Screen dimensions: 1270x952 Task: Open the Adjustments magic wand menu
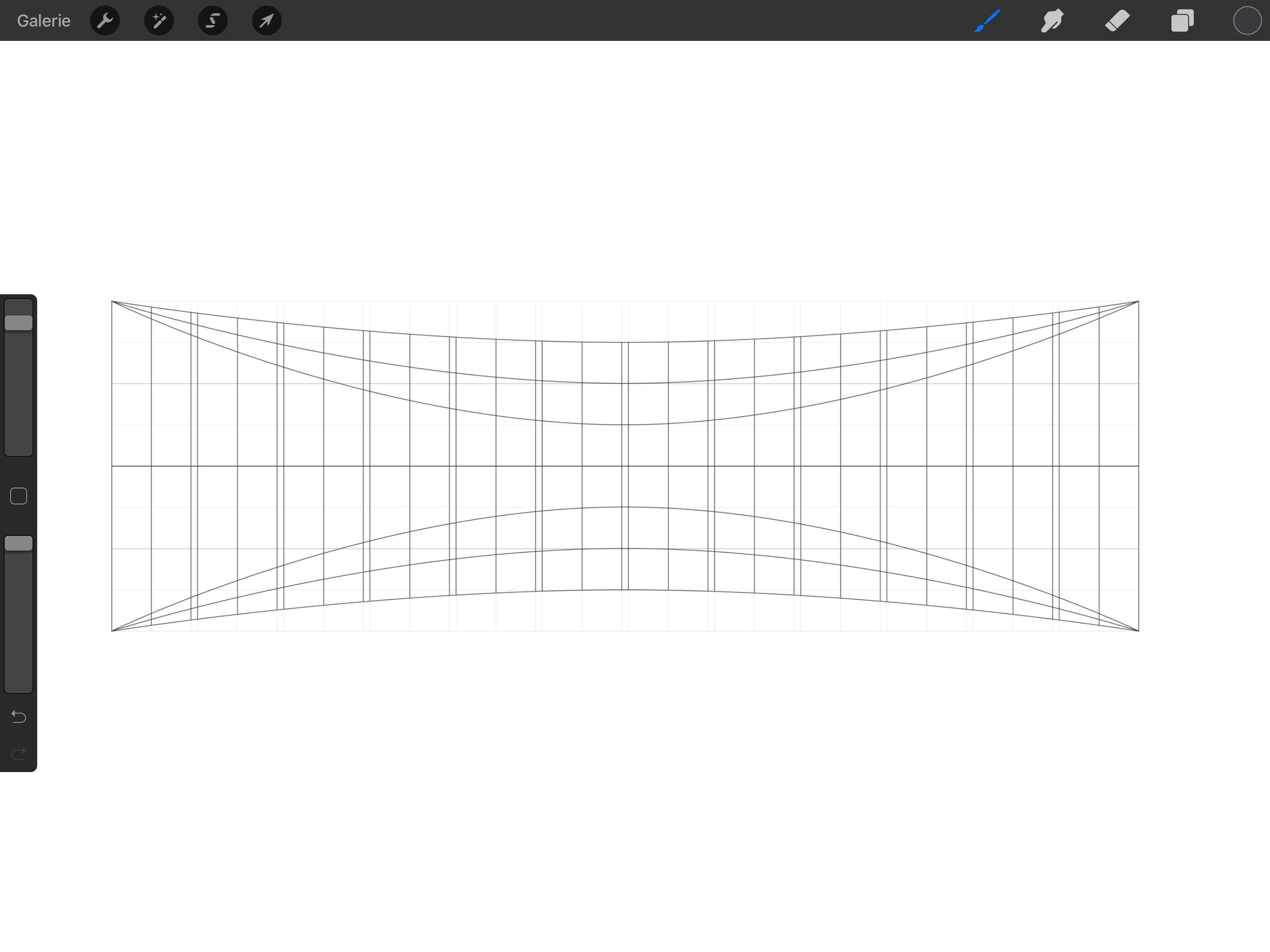tap(159, 20)
